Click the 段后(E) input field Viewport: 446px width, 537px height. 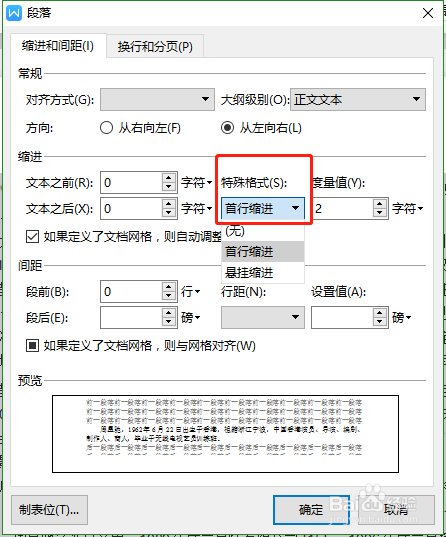(131, 317)
